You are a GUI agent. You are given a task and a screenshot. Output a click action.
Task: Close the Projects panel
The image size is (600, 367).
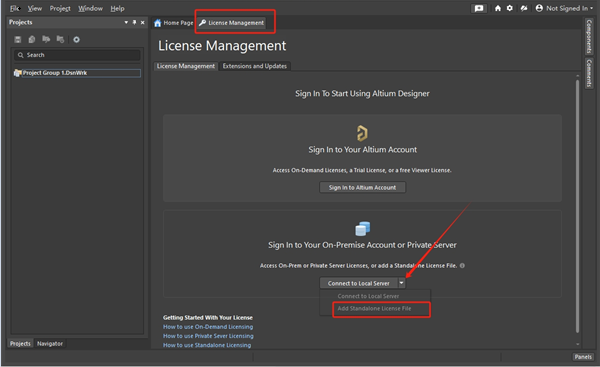click(x=142, y=23)
